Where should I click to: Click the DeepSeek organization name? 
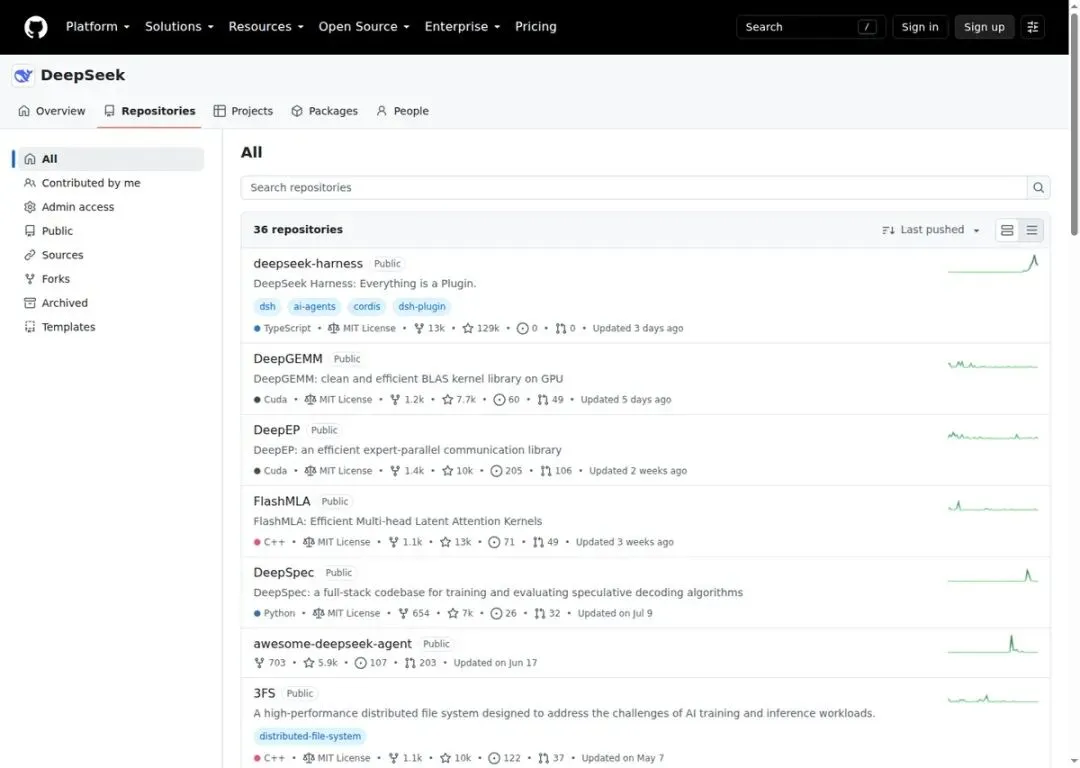[x=83, y=75]
